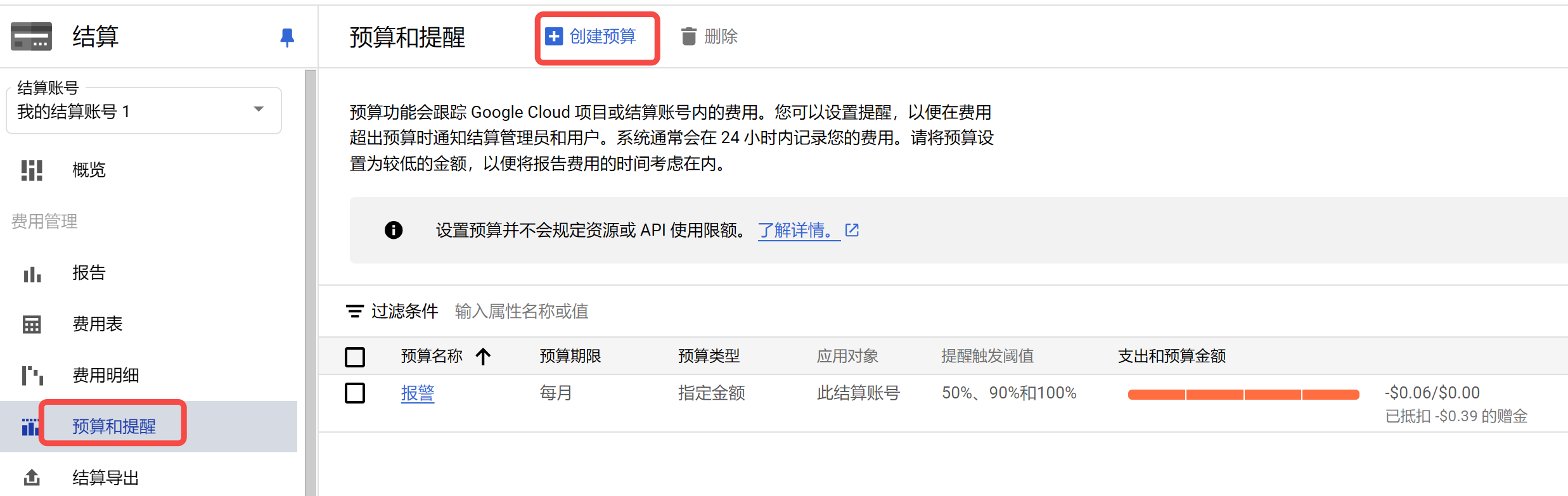Click the trash can delete icon

tap(688, 37)
